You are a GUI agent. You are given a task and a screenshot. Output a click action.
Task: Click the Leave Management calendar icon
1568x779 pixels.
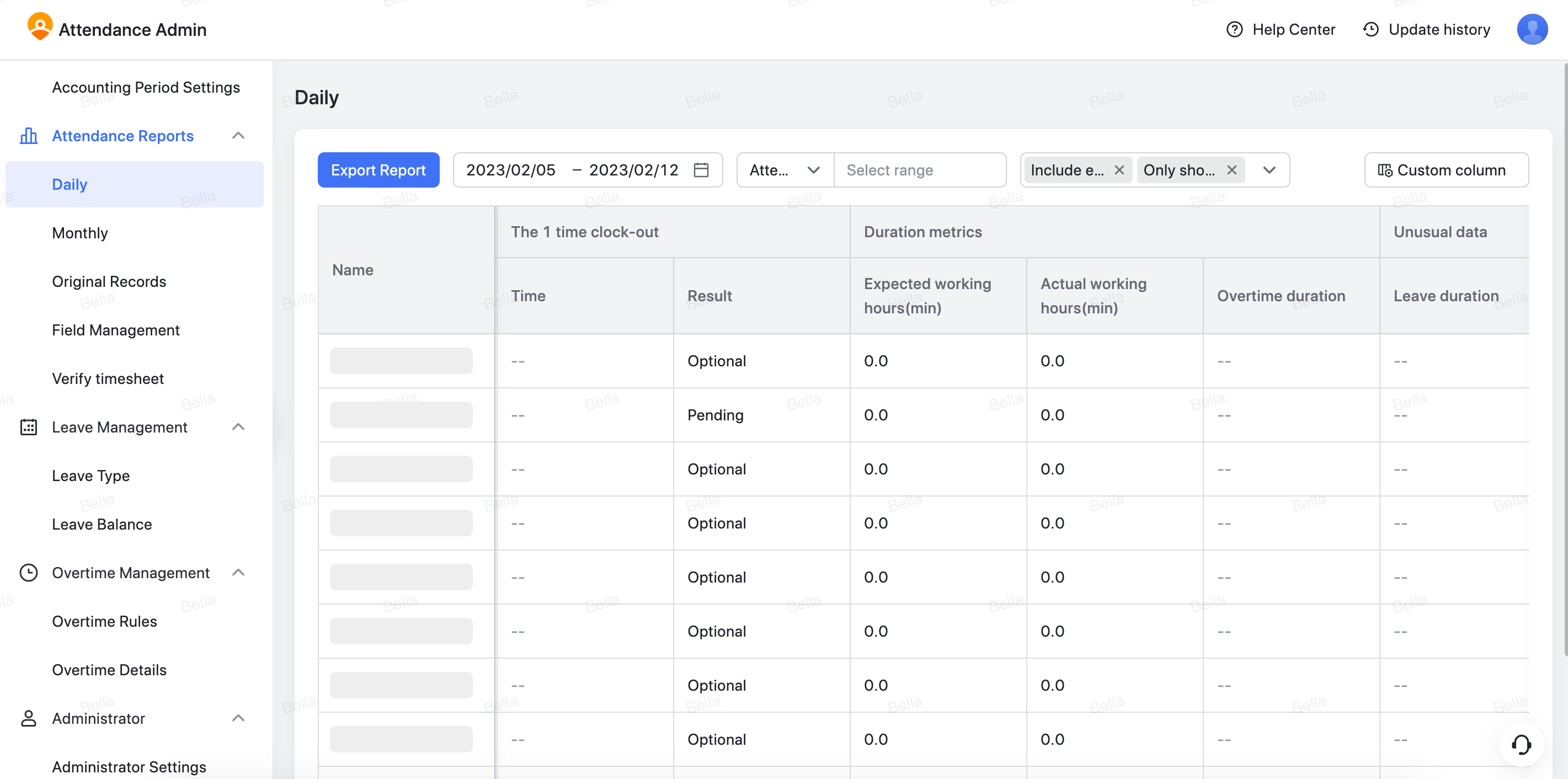(x=29, y=427)
